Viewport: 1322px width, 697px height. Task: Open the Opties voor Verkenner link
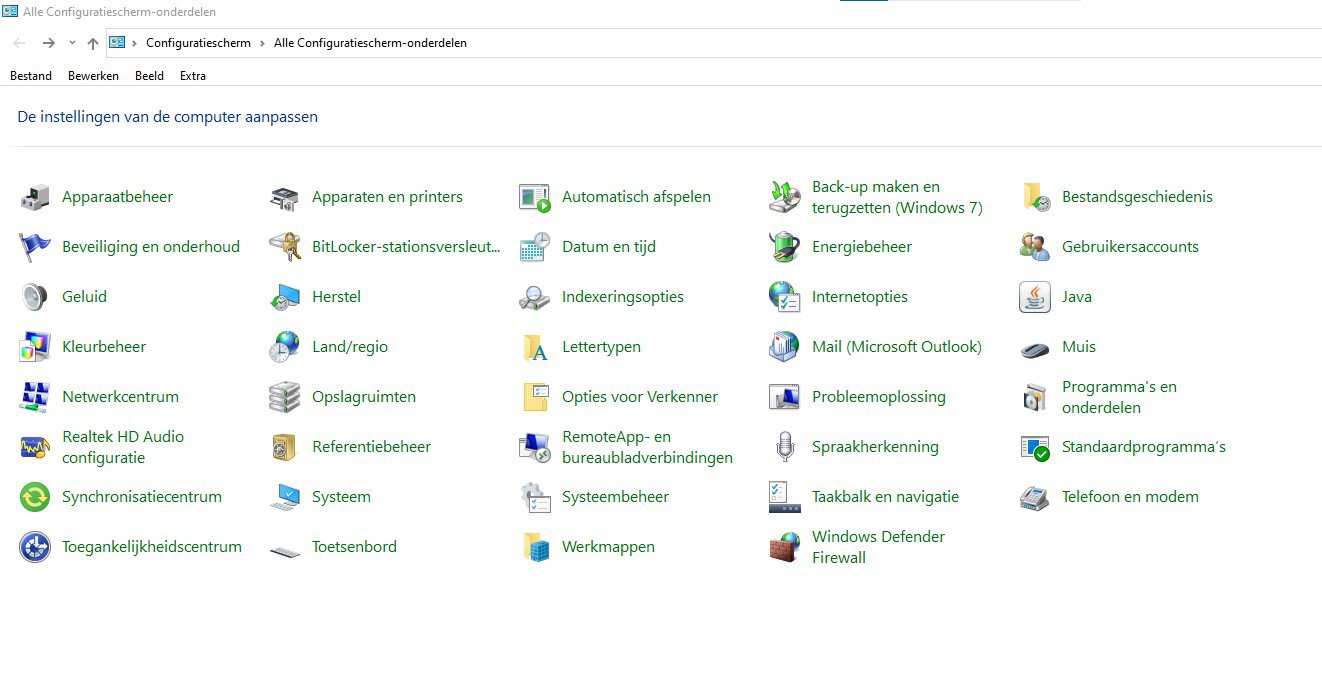[640, 397]
